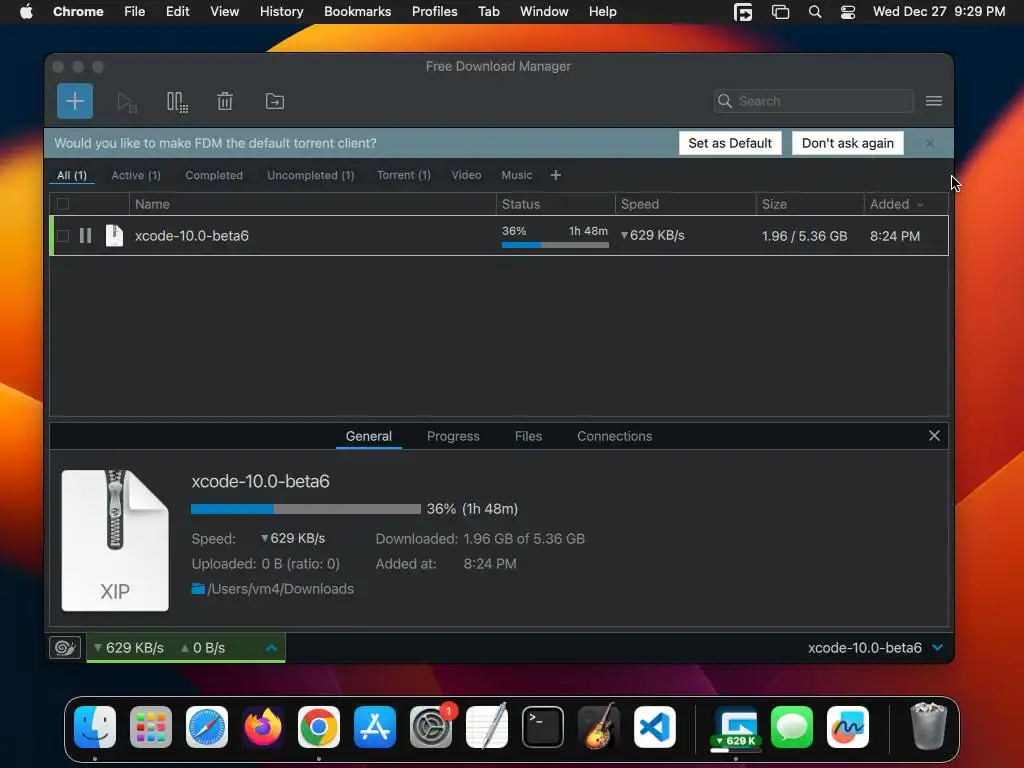Toggle the select-all checkbox in header

[63, 204]
